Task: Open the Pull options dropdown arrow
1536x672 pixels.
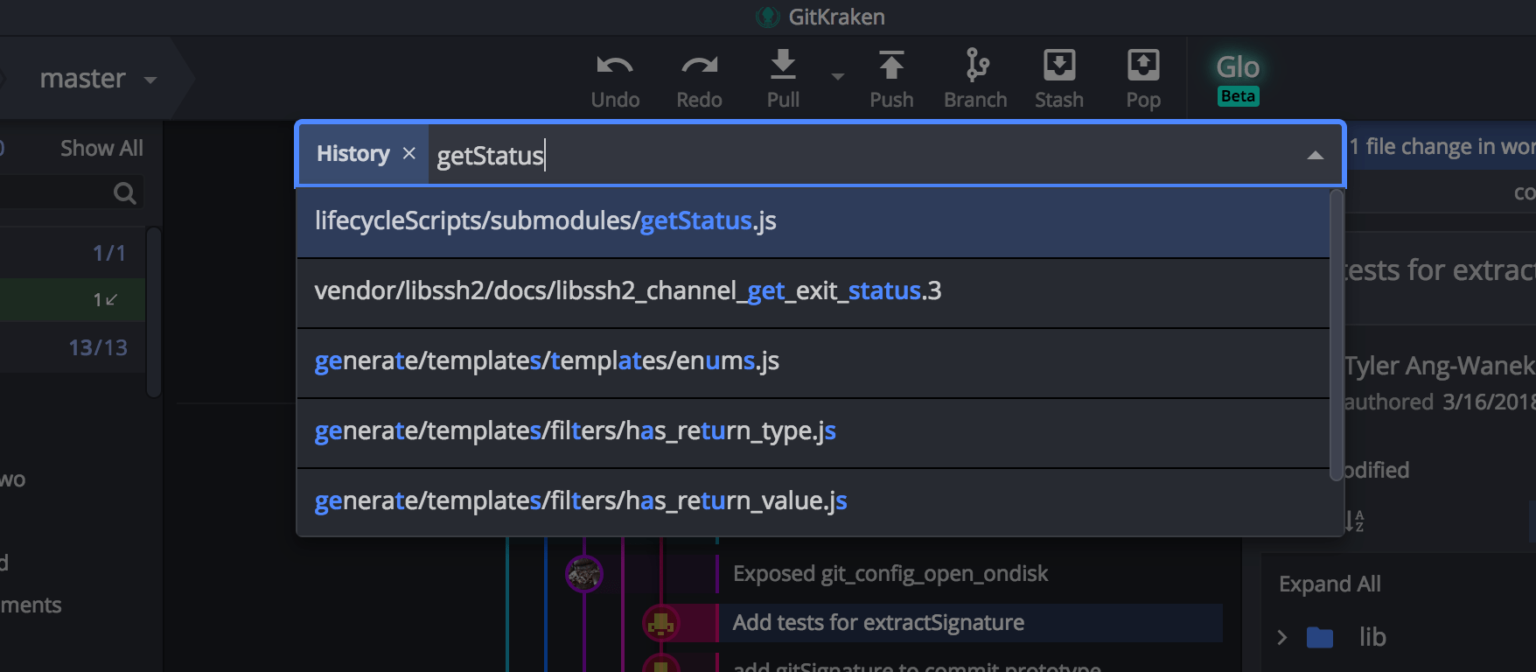Action: click(838, 76)
